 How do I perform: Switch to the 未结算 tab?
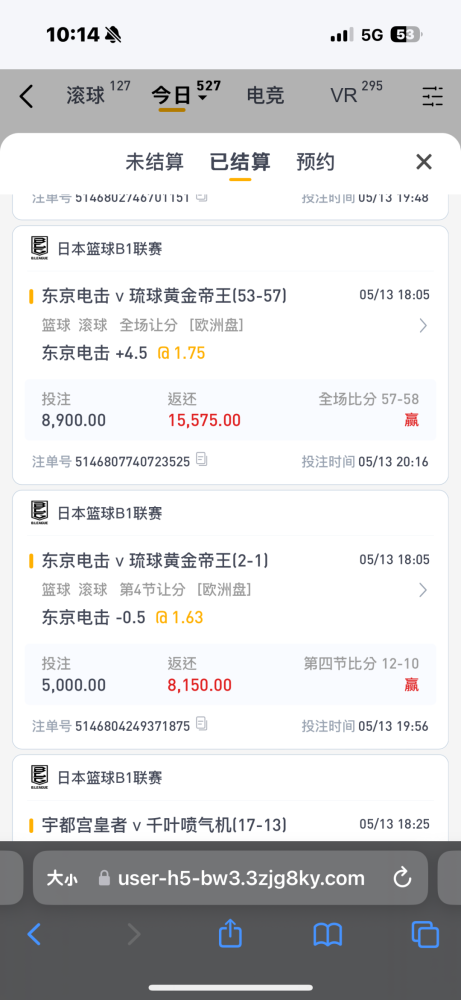tap(154, 162)
